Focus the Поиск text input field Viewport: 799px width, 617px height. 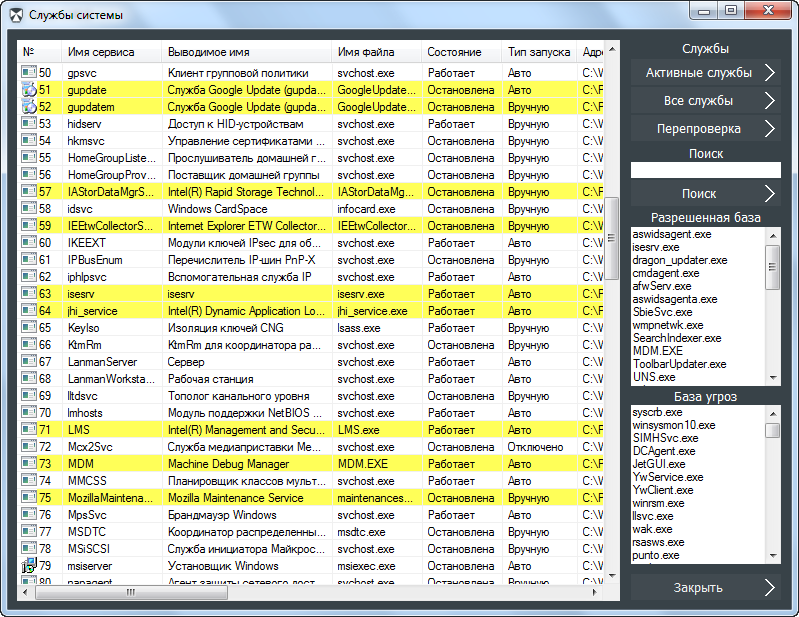click(705, 171)
